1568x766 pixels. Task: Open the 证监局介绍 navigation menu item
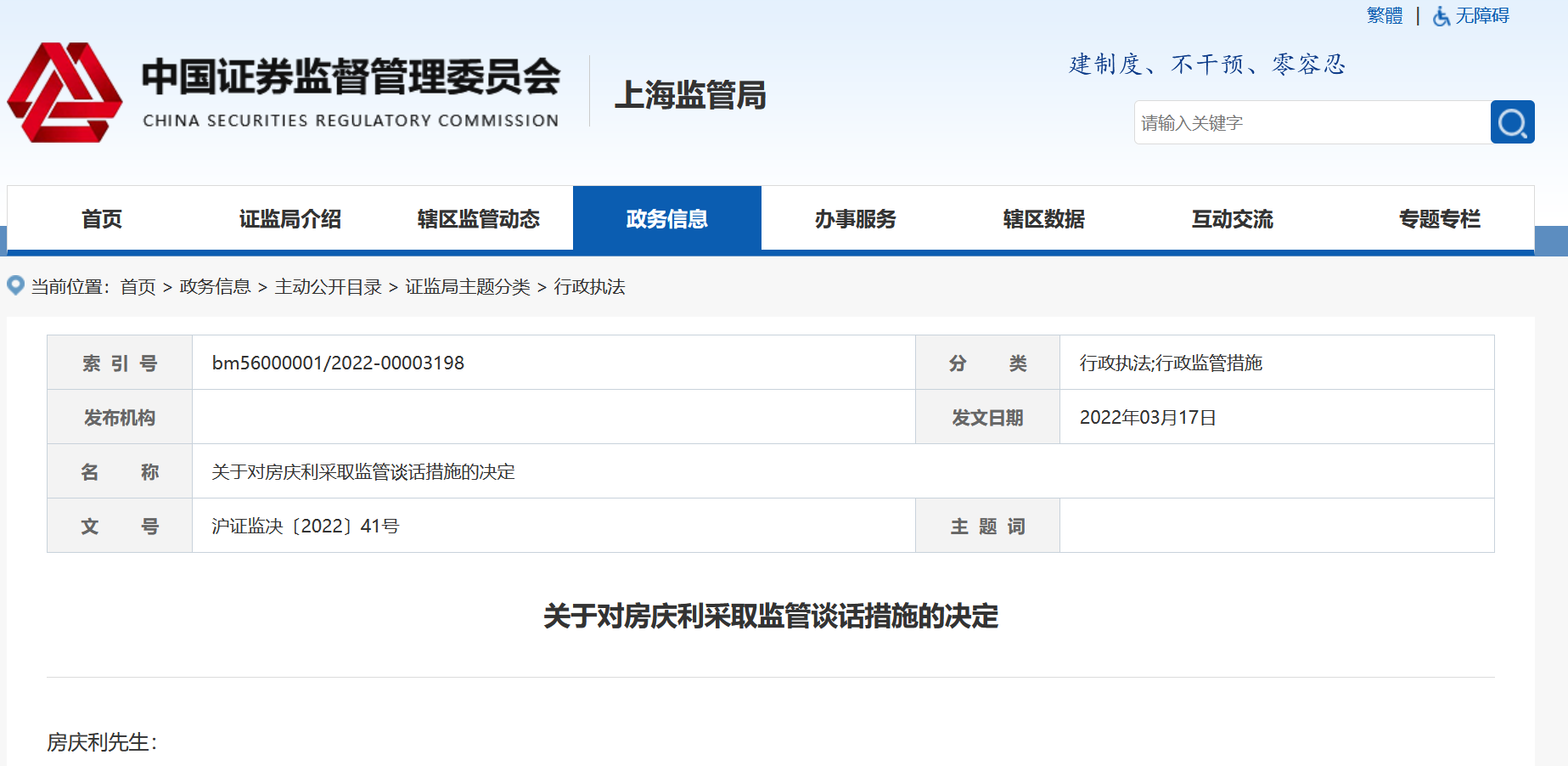[289, 218]
